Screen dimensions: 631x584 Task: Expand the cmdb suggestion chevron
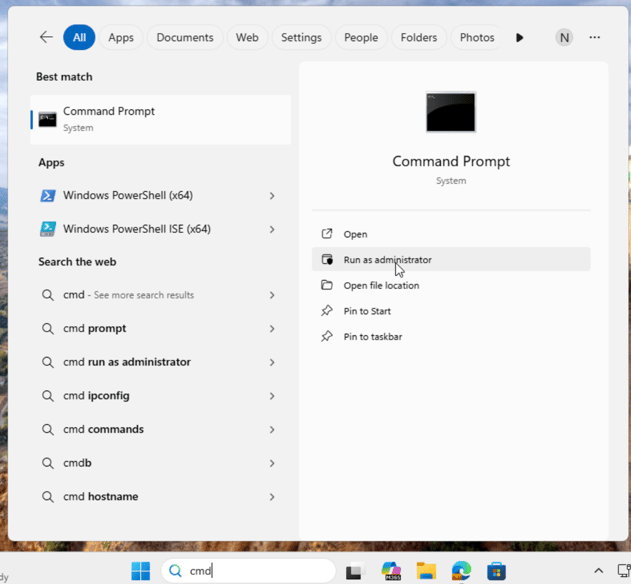tap(272, 463)
